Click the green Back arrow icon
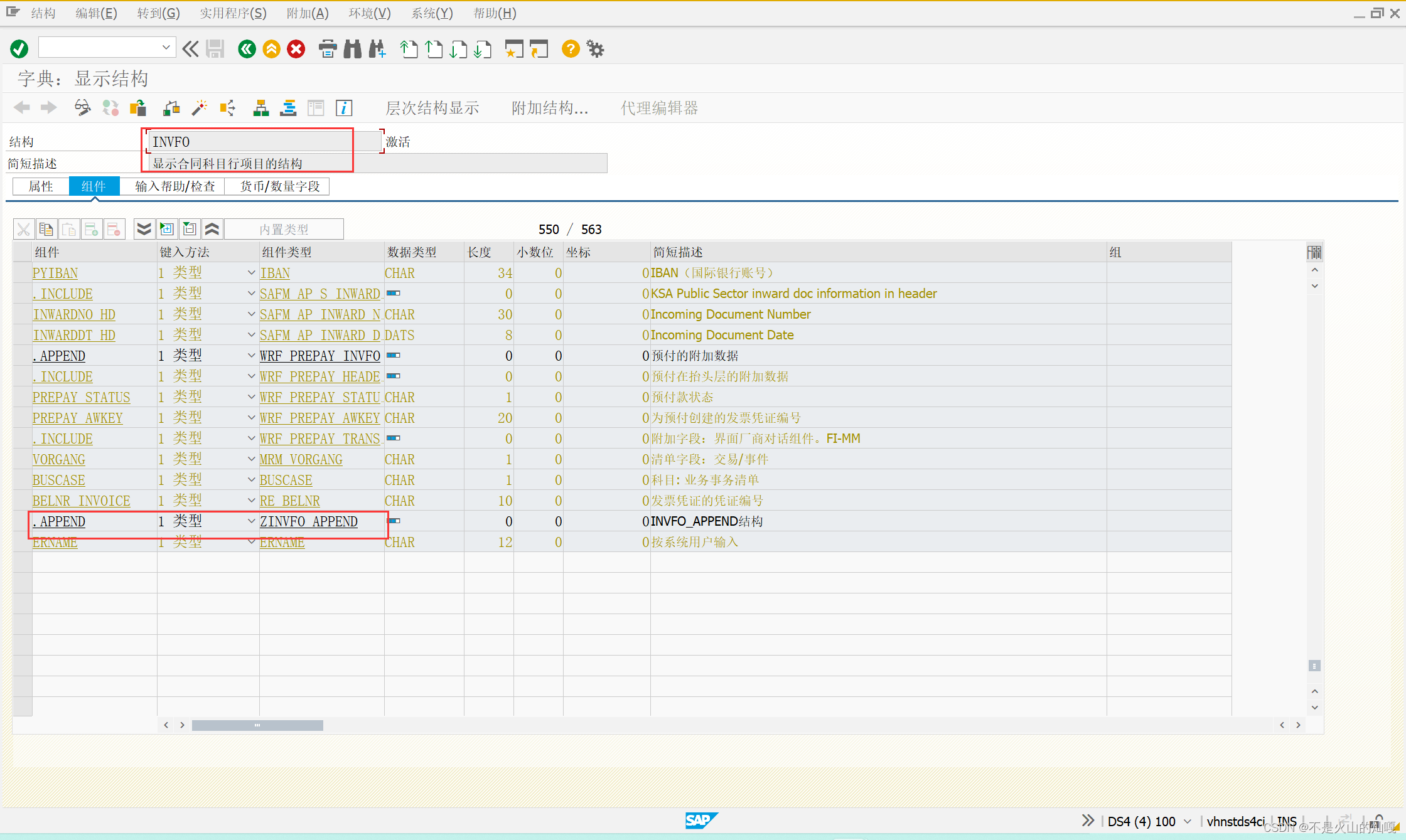 pyautogui.click(x=247, y=48)
